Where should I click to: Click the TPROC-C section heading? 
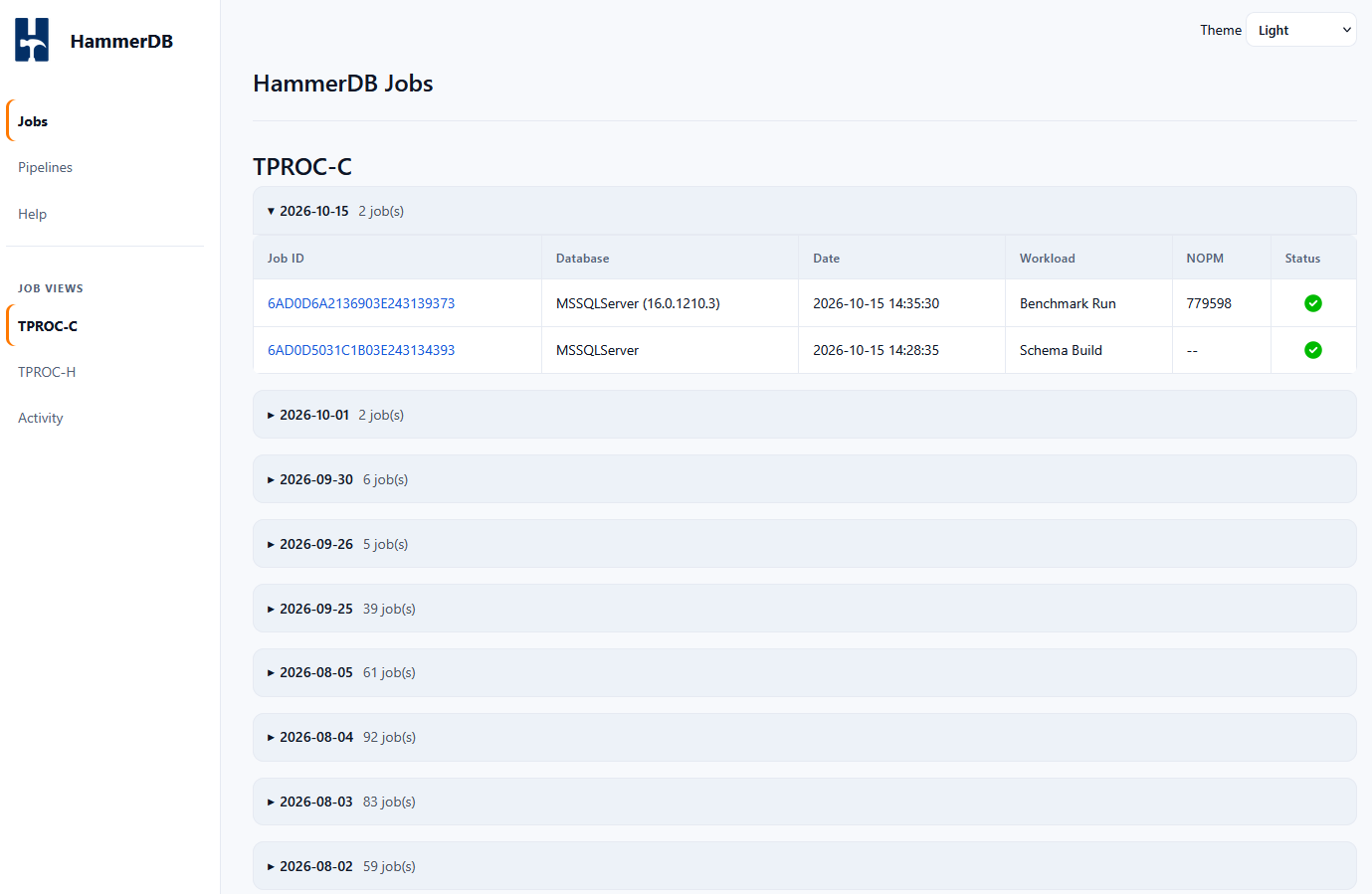pos(302,166)
